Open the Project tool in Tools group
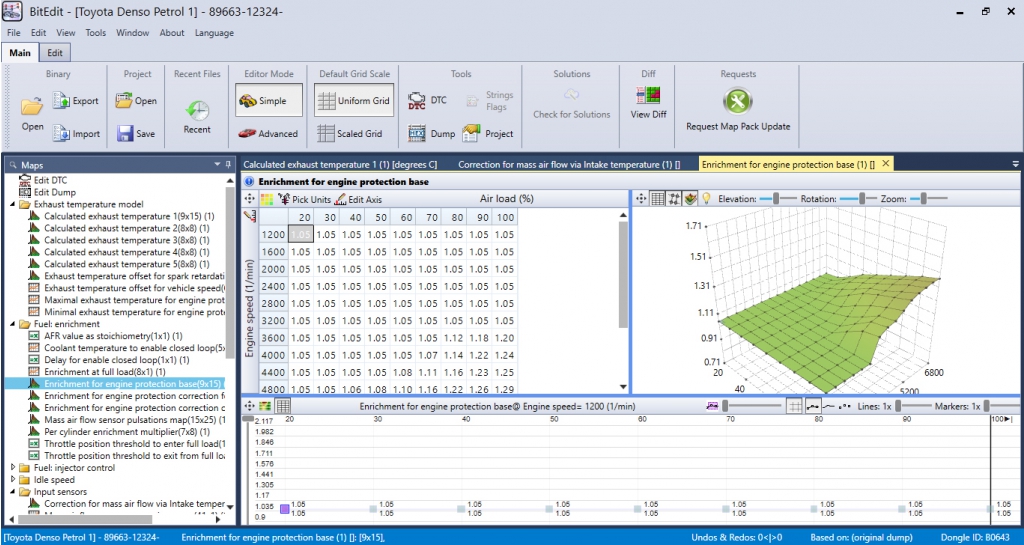The image size is (1024, 545). (488, 133)
